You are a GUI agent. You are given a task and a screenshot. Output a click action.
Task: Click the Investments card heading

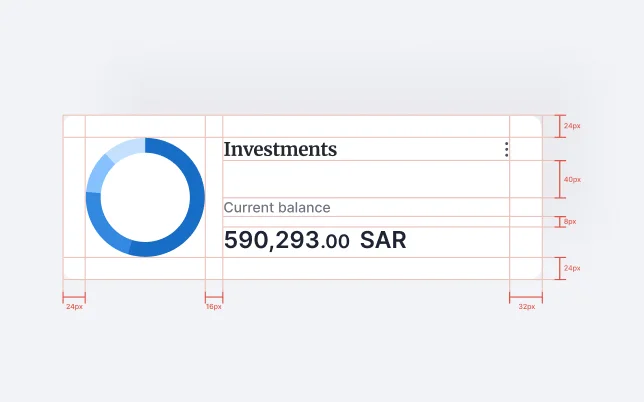click(280, 150)
